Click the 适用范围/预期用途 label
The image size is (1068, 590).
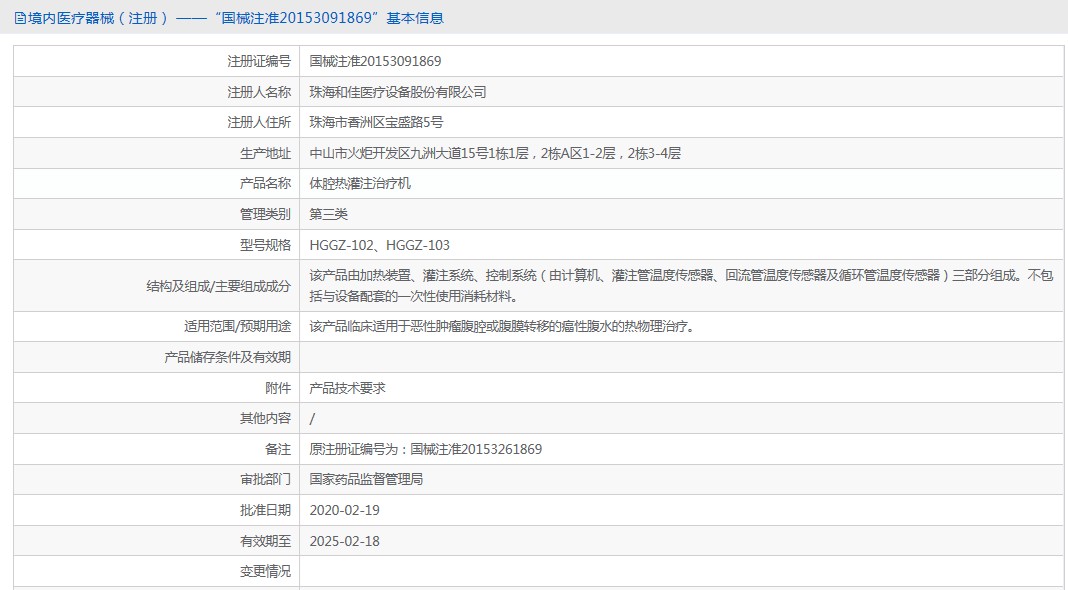(238, 326)
